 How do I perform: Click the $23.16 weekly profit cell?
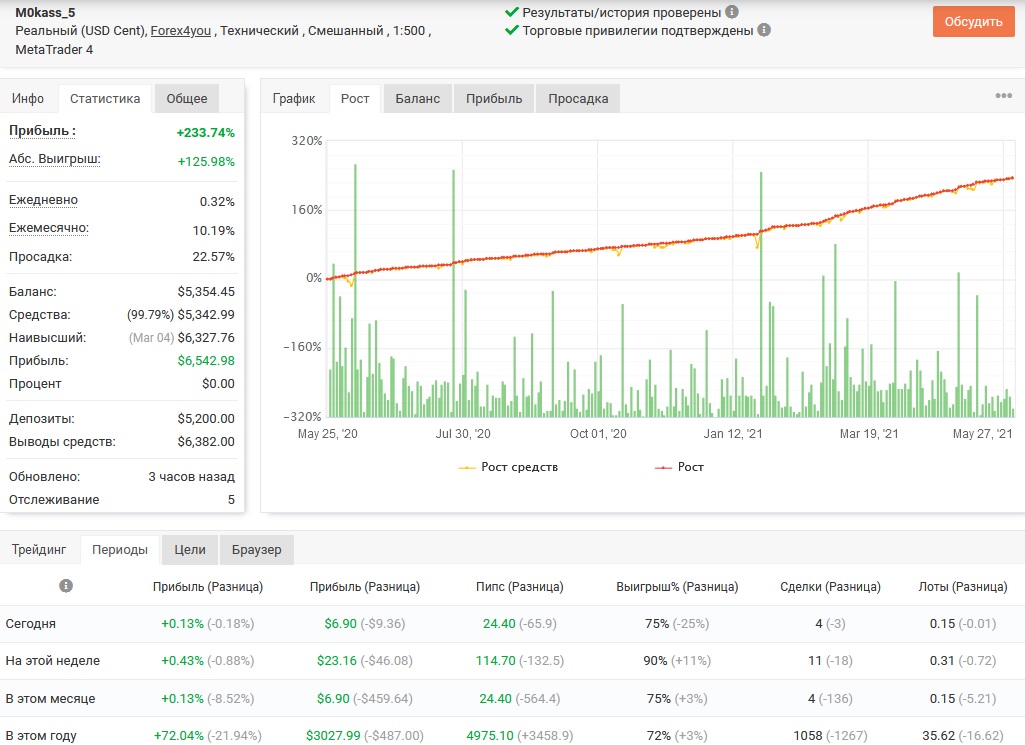point(337,661)
